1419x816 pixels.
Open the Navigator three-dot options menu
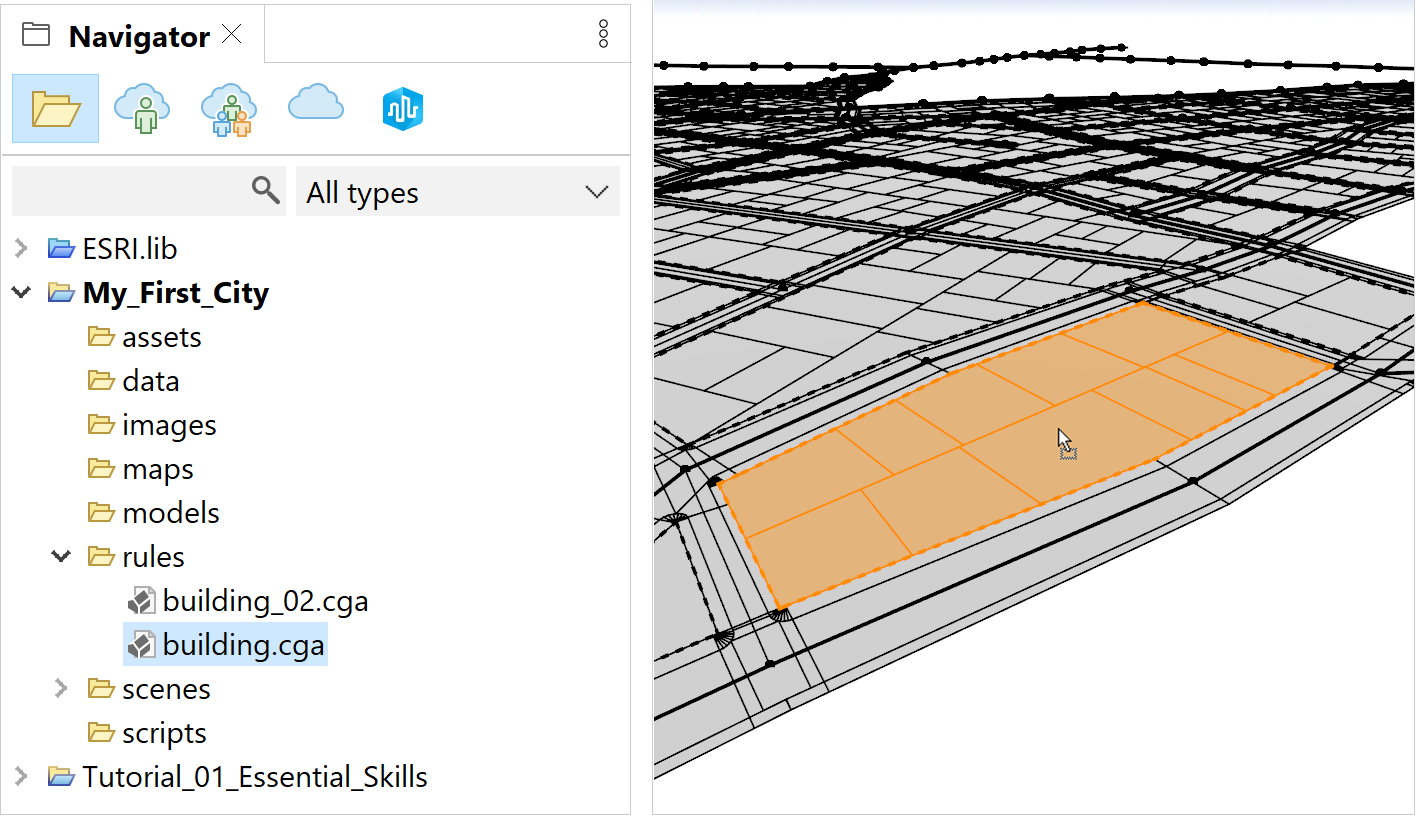(603, 34)
